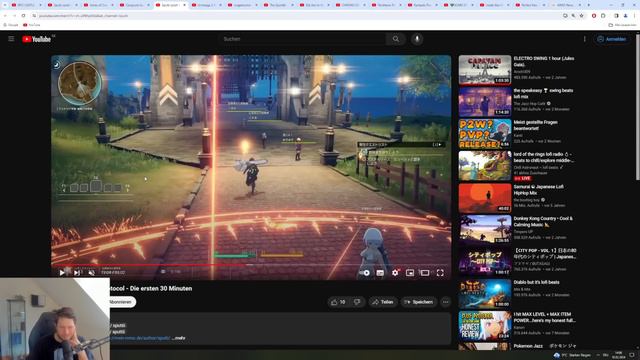Go back with the browser back arrow
The image size is (640, 360).
tap(5, 16)
